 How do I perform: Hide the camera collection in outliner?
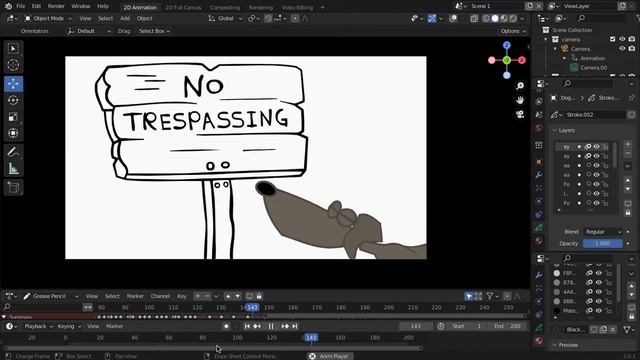tap(622, 39)
